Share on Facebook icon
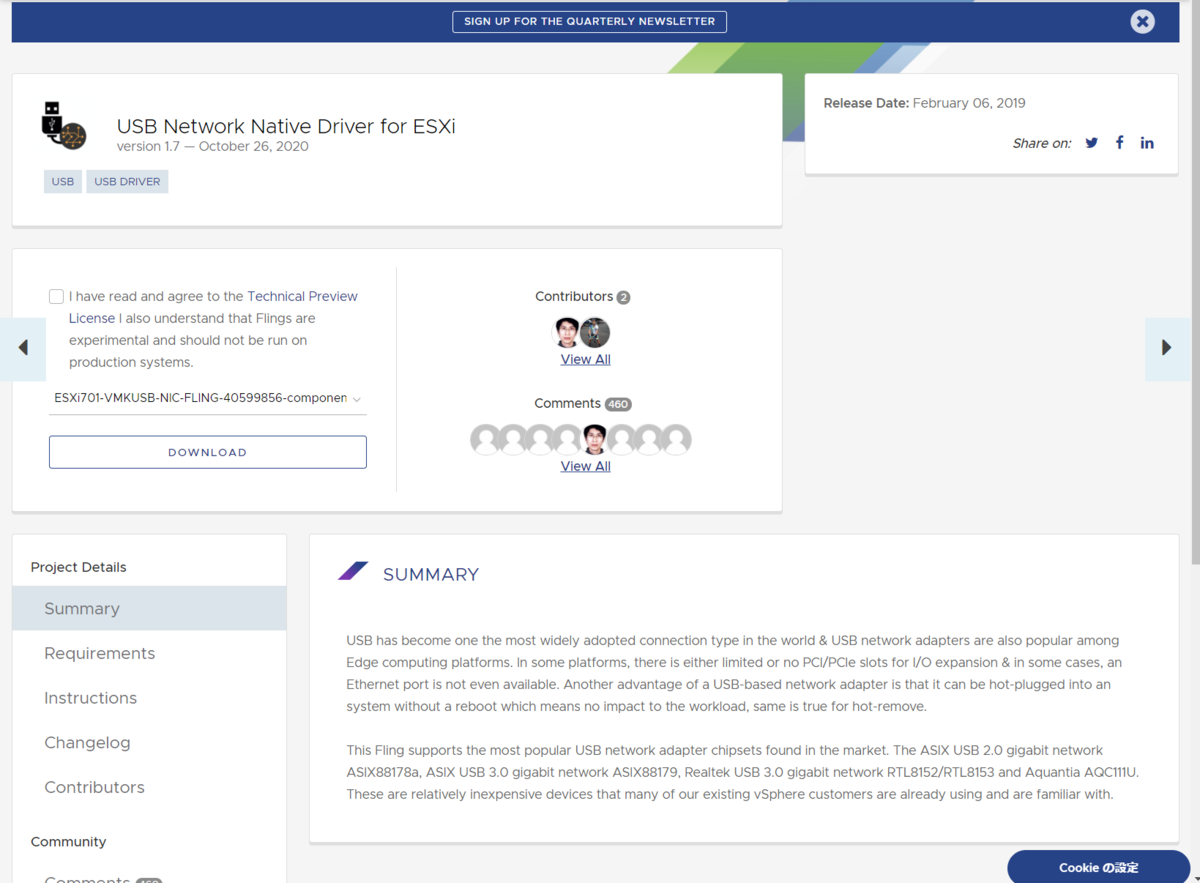Screen dimensions: 1200x883 point(1120,143)
